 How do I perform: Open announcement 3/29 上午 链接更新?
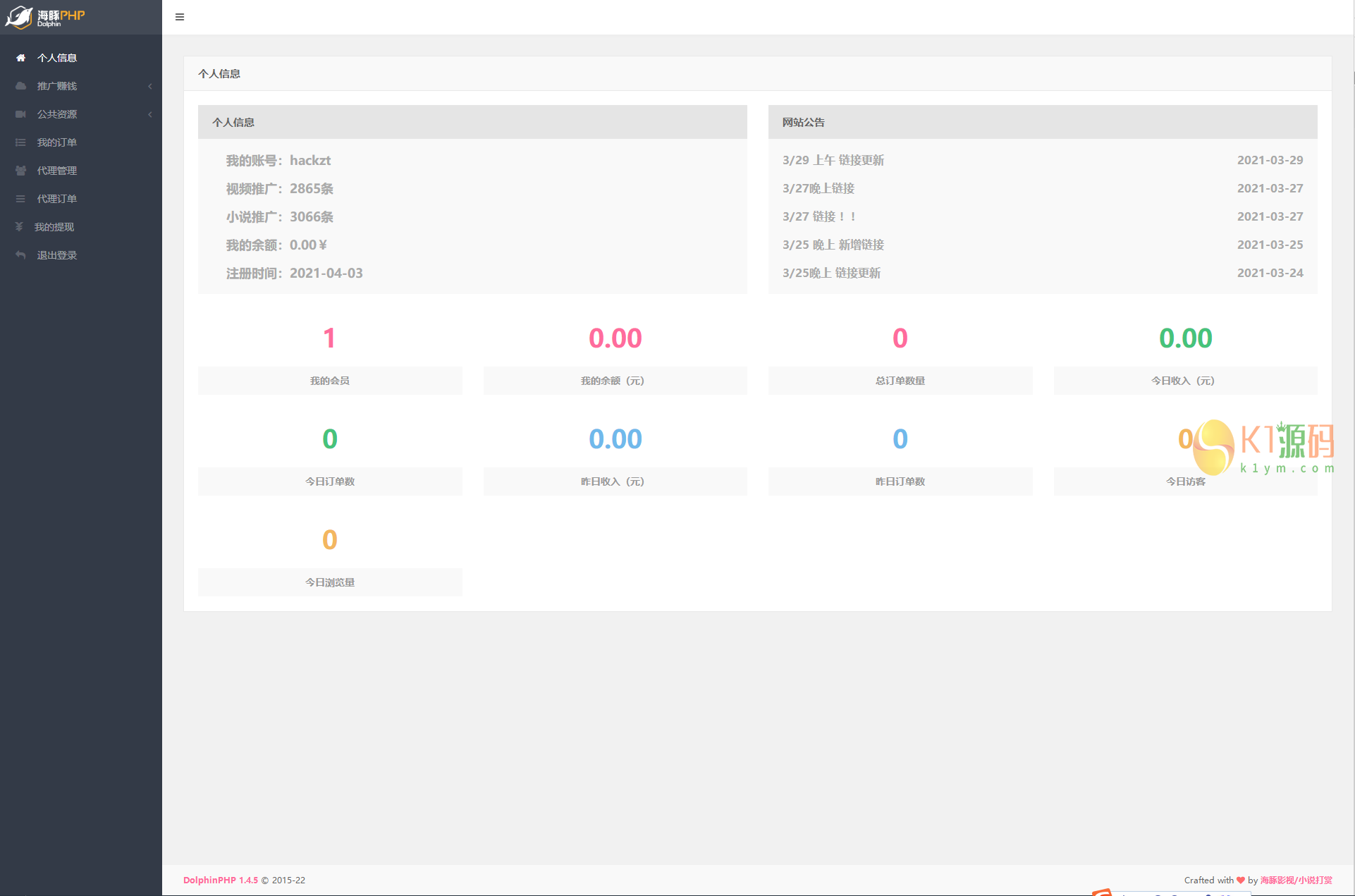click(x=833, y=160)
